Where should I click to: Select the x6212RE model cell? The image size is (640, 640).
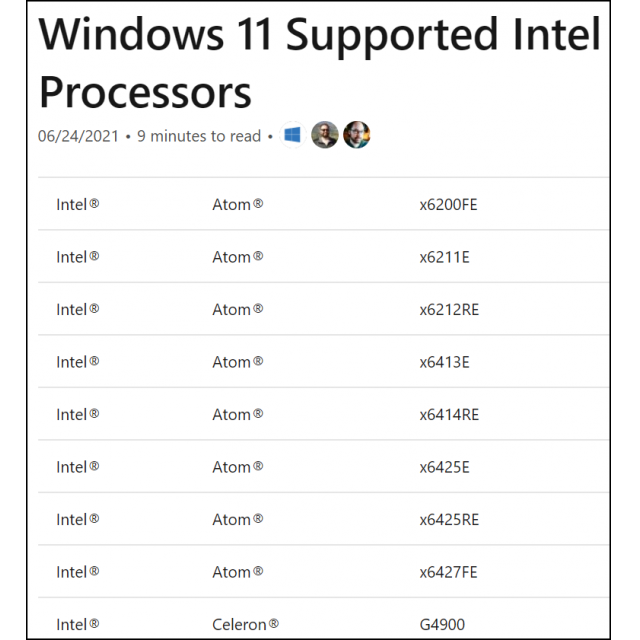(449, 310)
